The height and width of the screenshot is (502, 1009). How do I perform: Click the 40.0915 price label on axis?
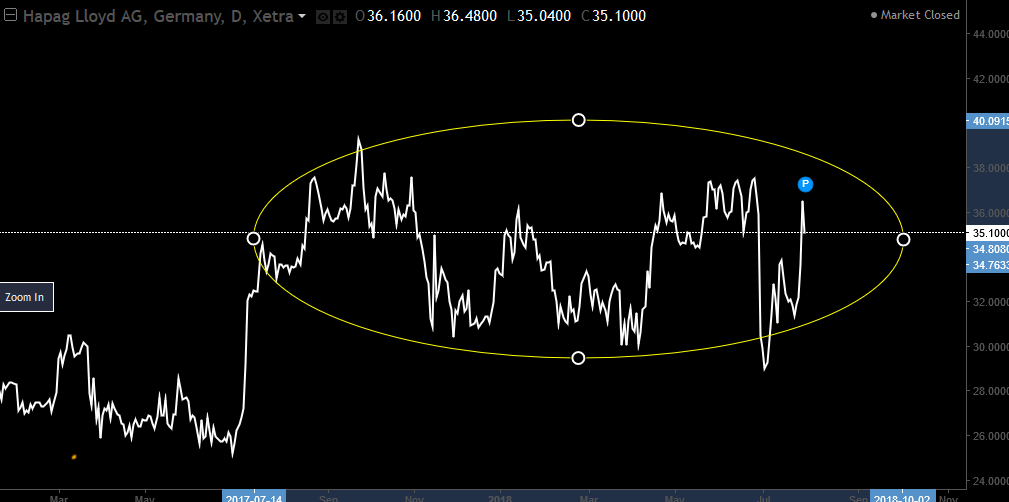click(988, 120)
